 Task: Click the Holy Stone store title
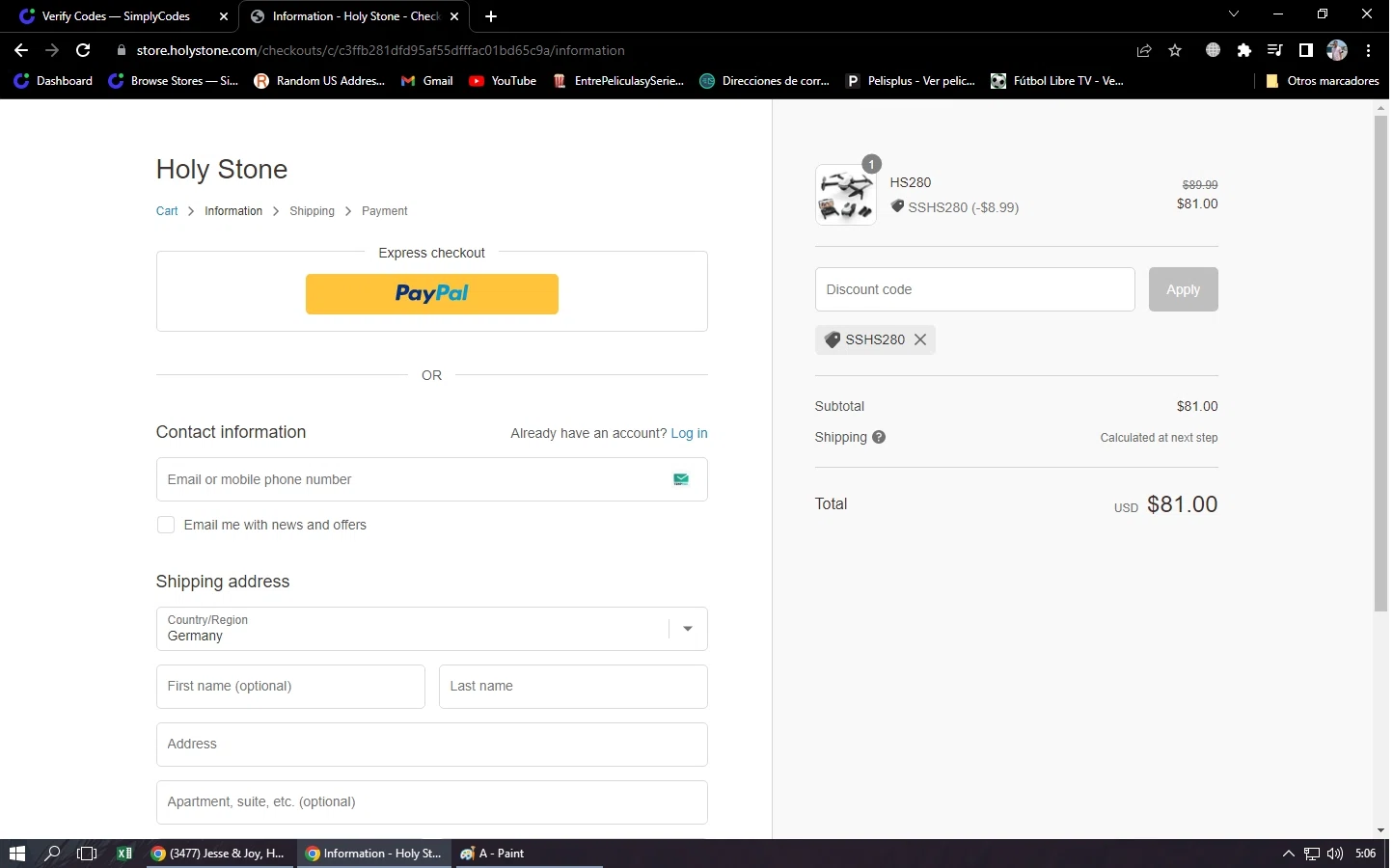(x=222, y=169)
